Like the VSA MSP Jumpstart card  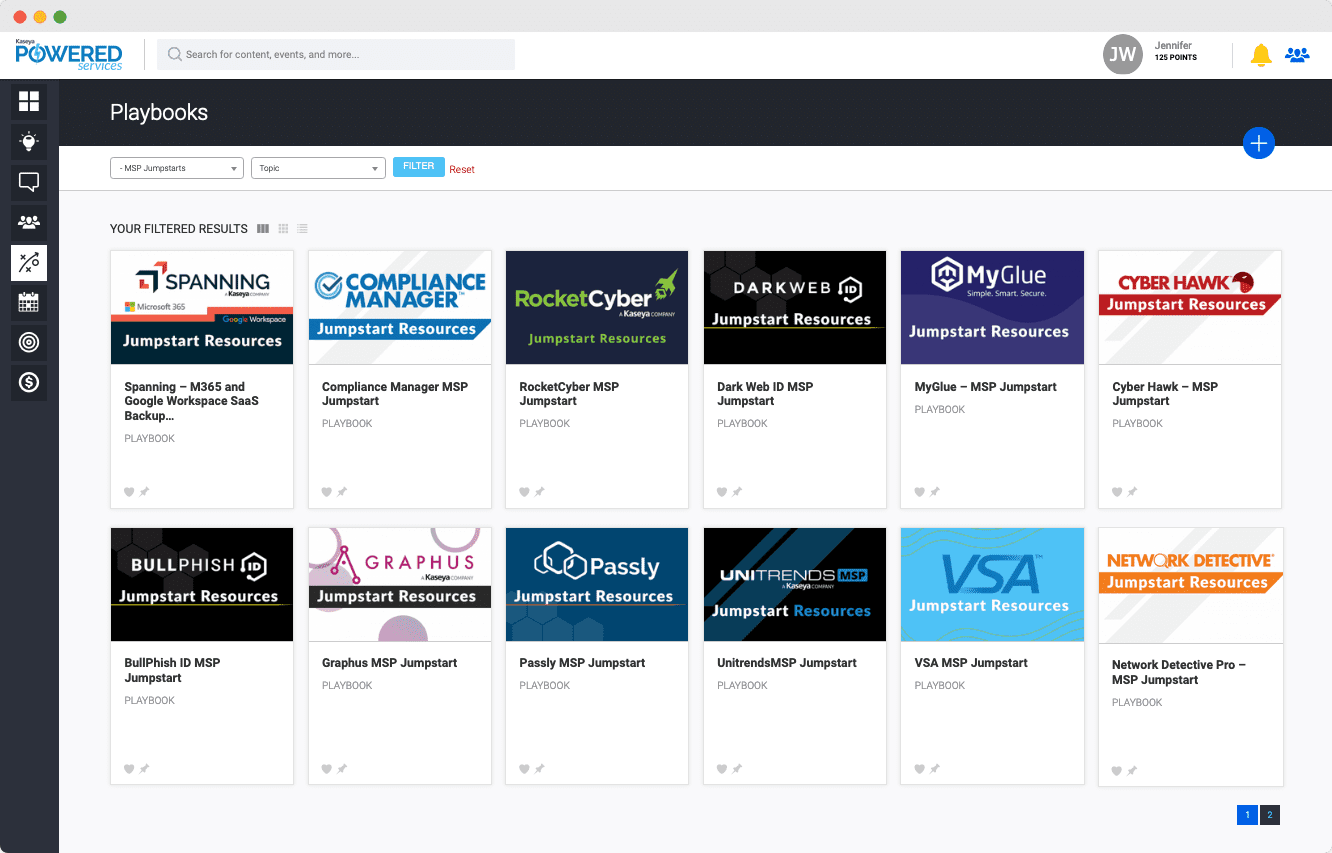920,769
